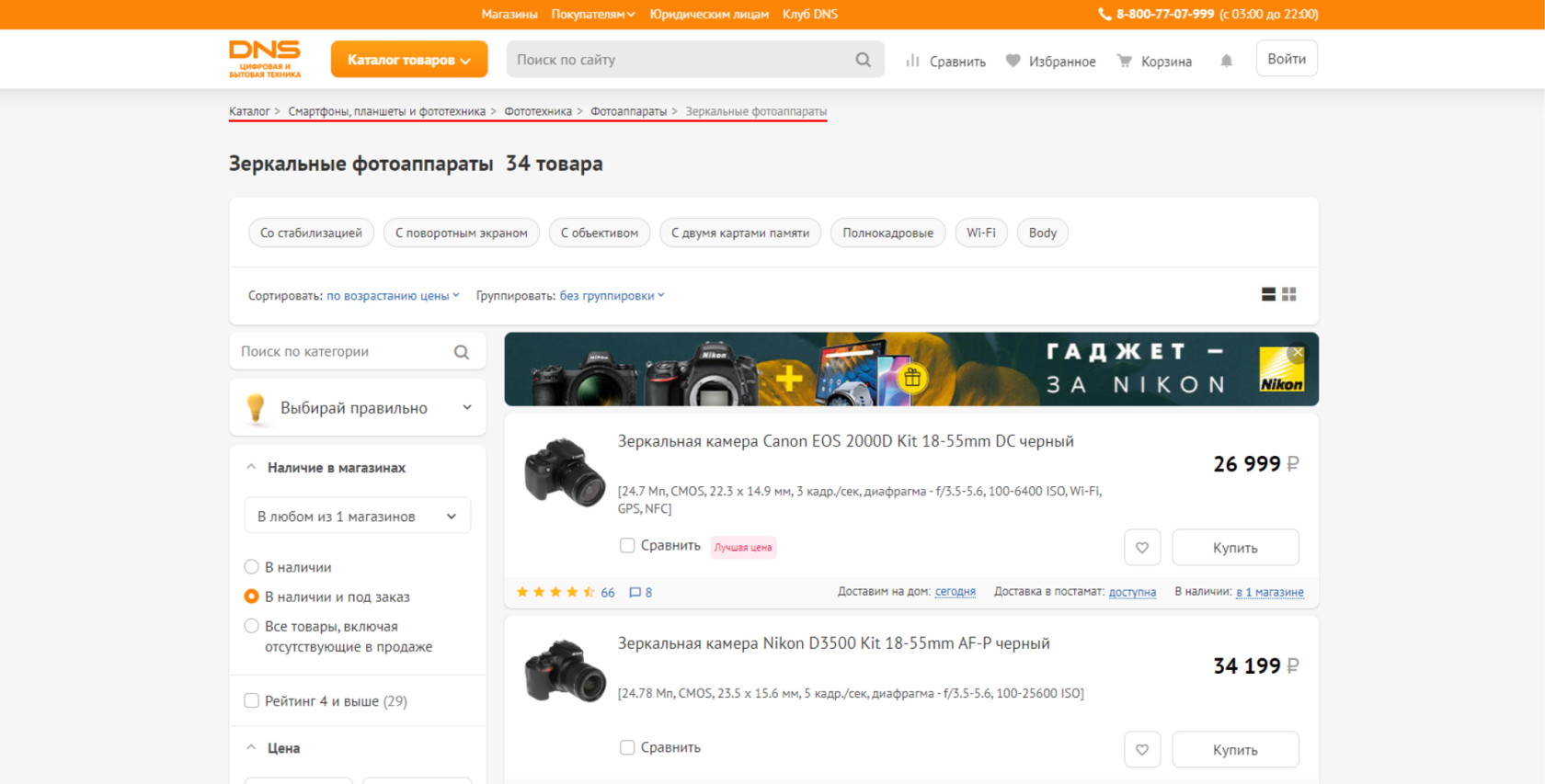1545x784 pixels.
Task: Click the Лучшая цена badge
Action: click(743, 548)
